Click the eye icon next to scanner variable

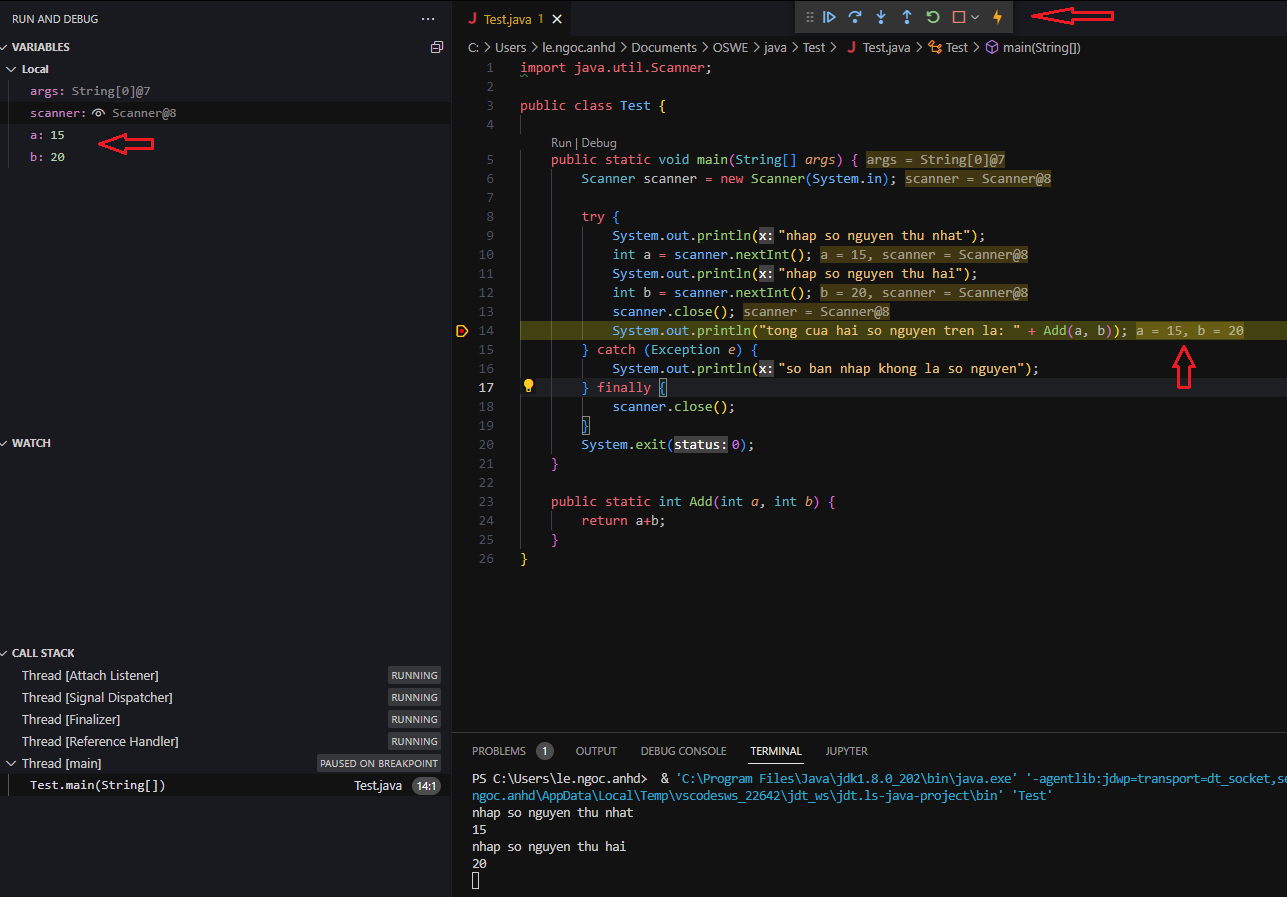click(x=99, y=113)
